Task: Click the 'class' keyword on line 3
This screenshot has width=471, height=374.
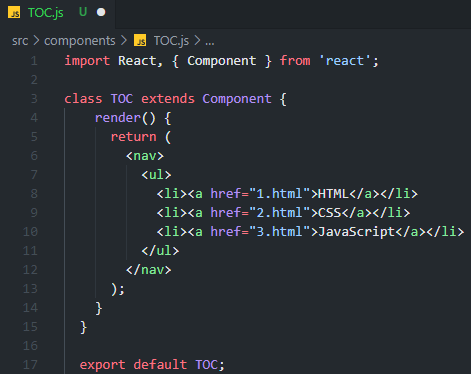Action: [83, 99]
